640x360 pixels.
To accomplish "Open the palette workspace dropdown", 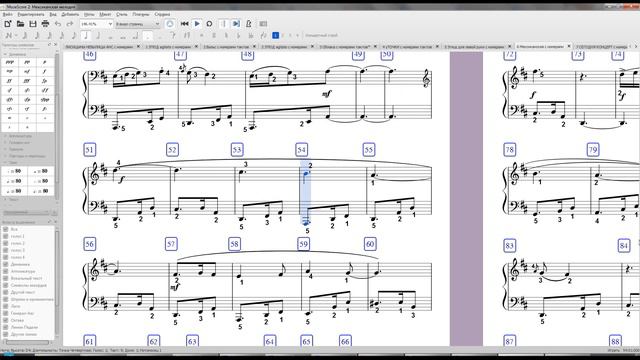I will tap(25, 213).
